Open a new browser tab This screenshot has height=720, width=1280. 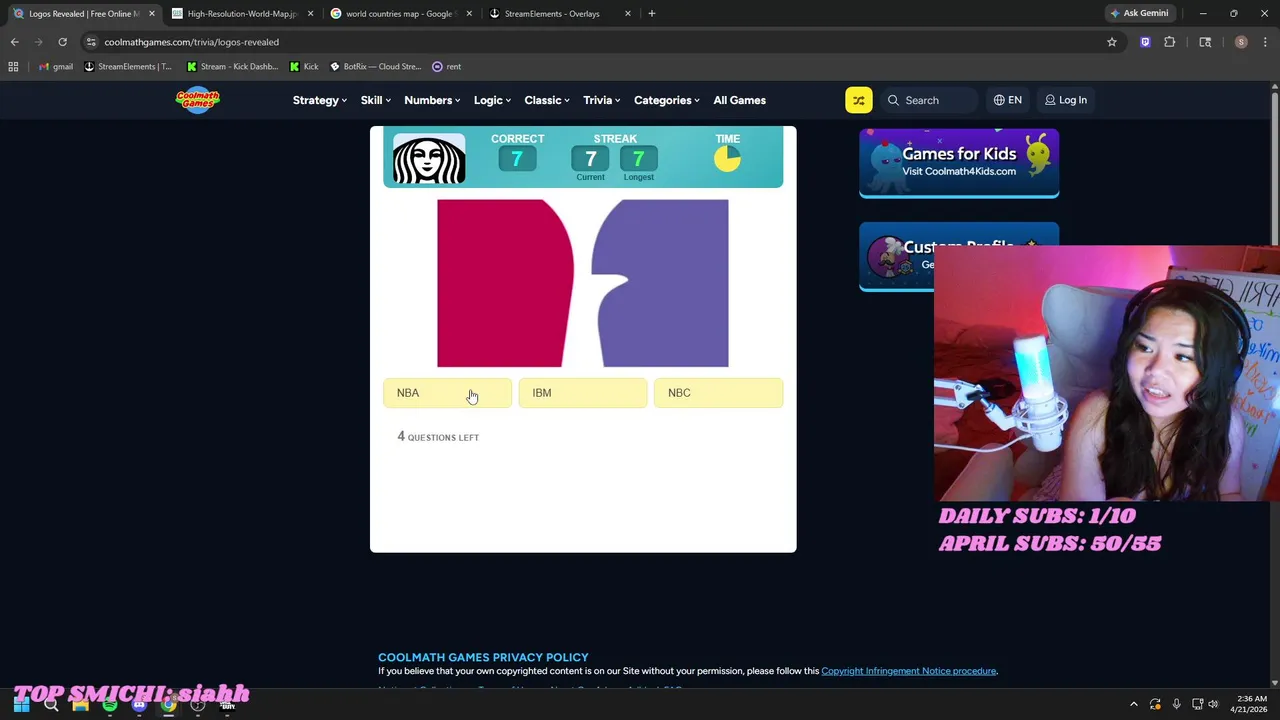(x=652, y=14)
